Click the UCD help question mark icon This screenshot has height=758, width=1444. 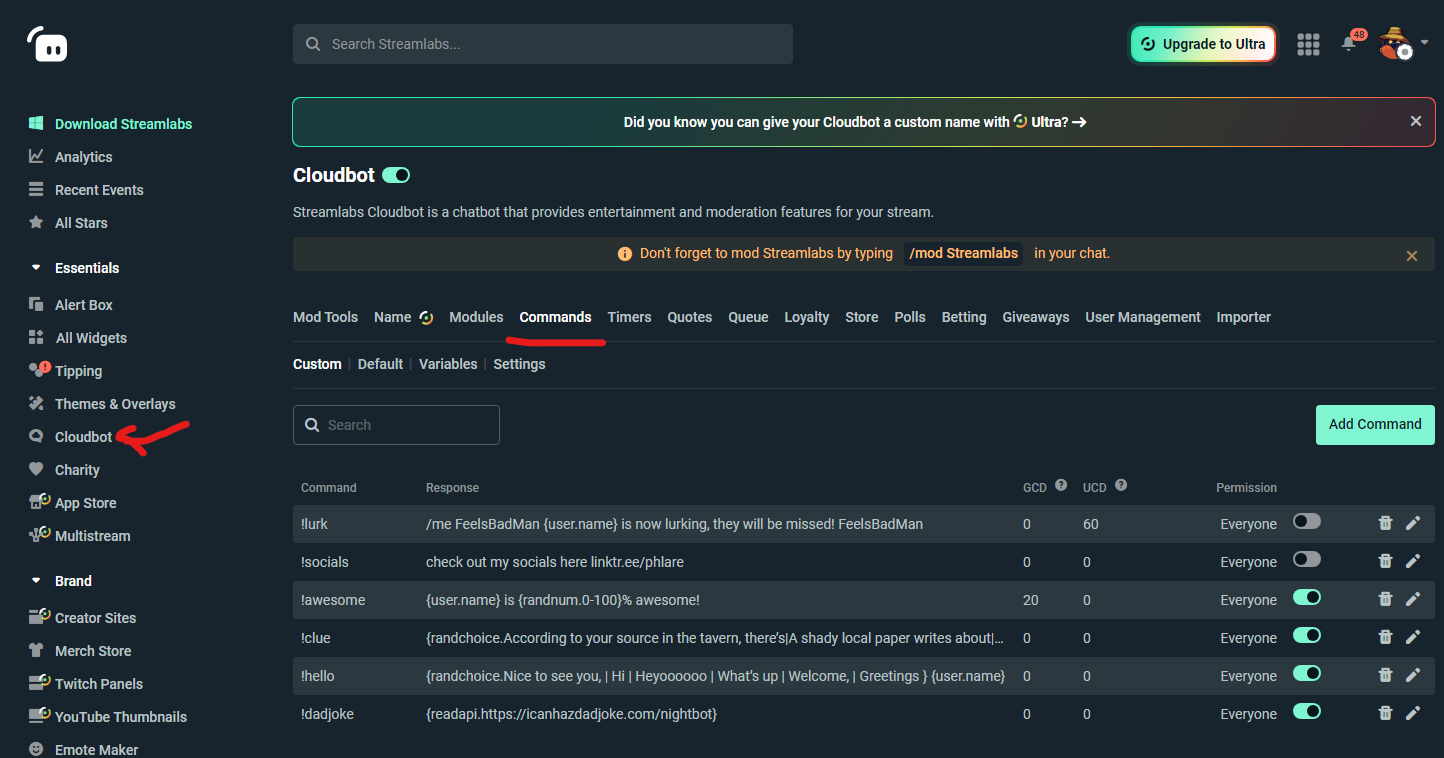coord(1121,486)
